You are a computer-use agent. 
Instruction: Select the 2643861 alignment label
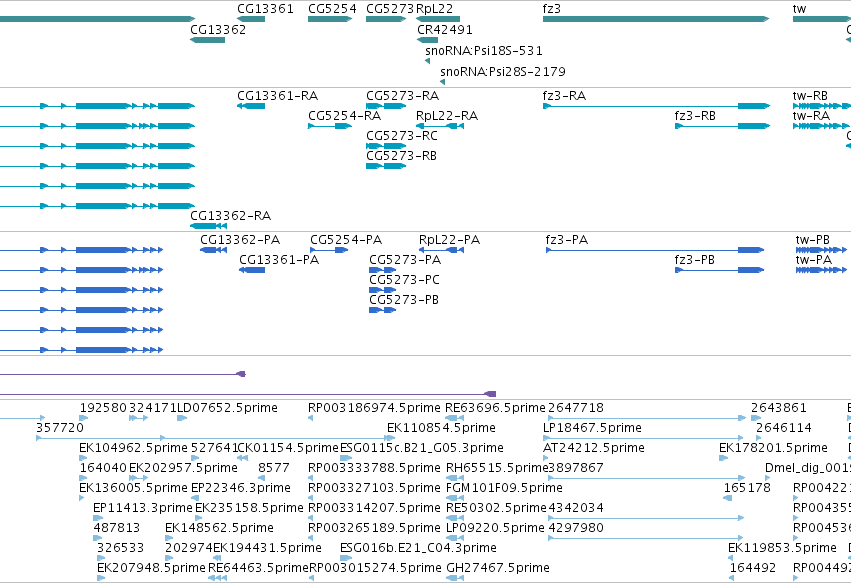(779, 408)
